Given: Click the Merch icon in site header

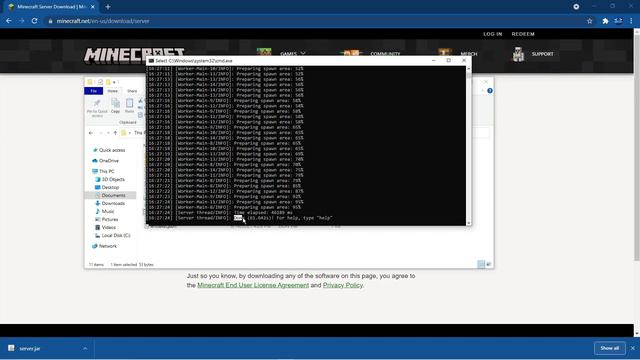Looking at the screenshot, I should point(444,52).
